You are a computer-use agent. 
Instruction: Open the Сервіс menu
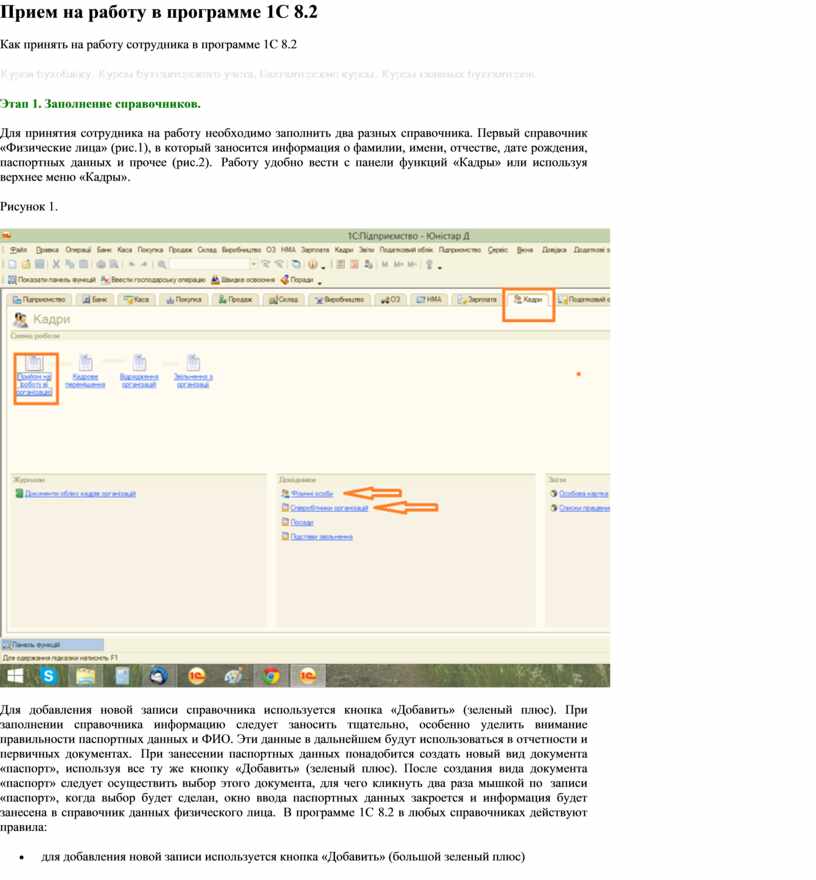497,250
